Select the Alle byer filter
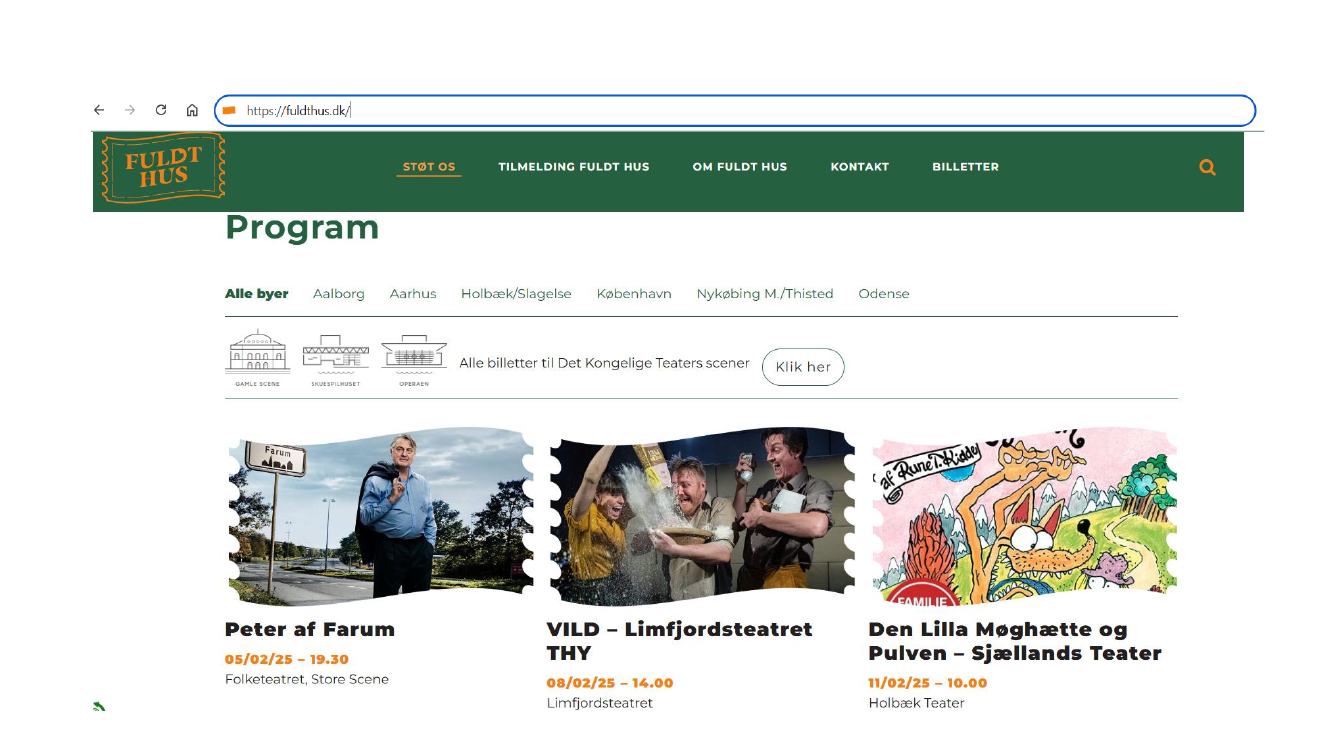The width and height of the screenshot is (1333, 750). [x=257, y=294]
